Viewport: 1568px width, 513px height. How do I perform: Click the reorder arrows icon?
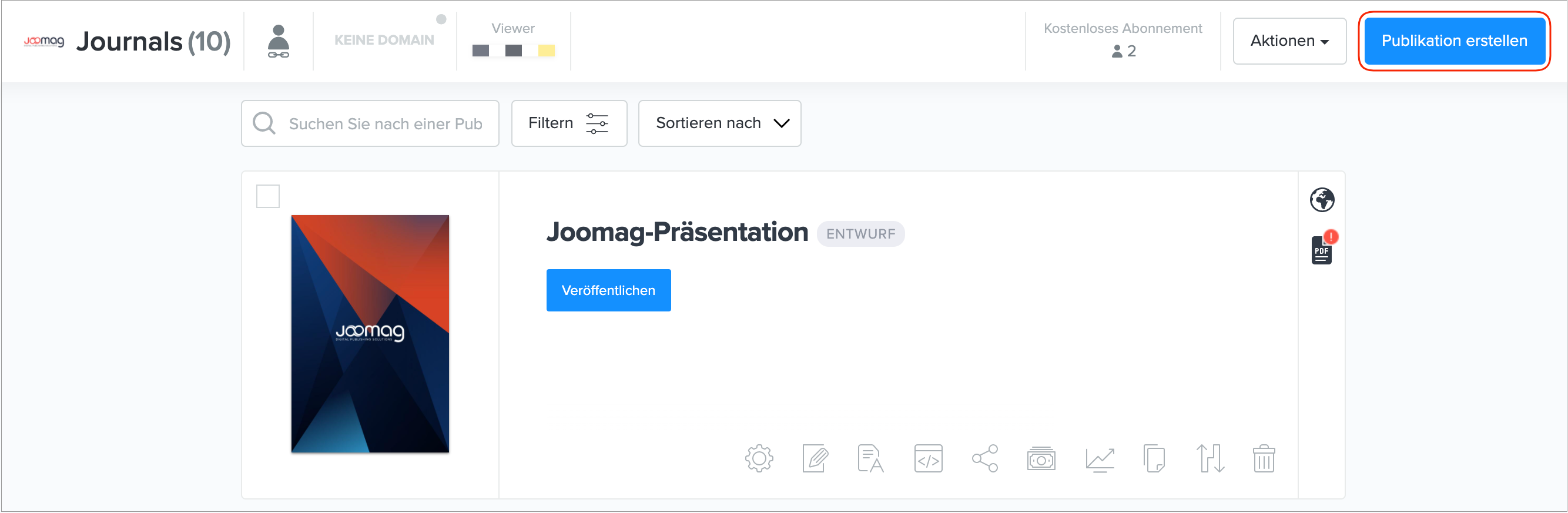[x=1209, y=459]
